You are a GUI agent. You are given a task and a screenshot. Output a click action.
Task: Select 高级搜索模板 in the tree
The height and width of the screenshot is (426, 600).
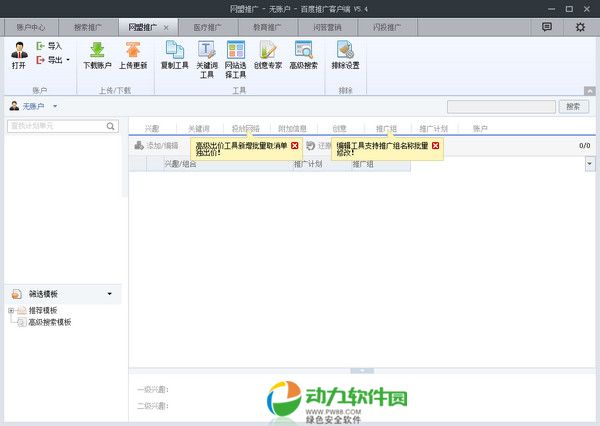point(50,322)
